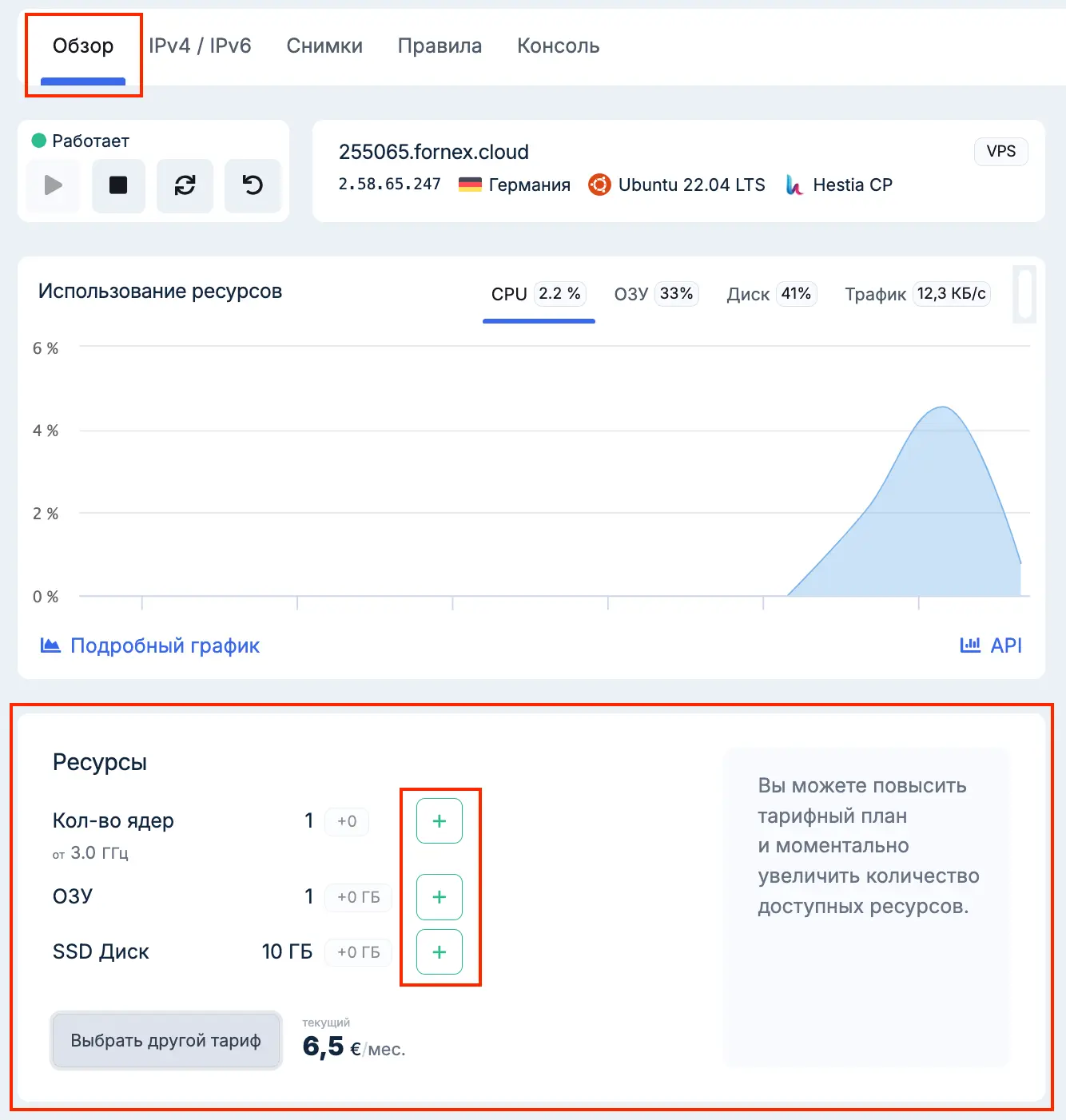
Task: Click the Start (play) server icon
Action: 53,185
